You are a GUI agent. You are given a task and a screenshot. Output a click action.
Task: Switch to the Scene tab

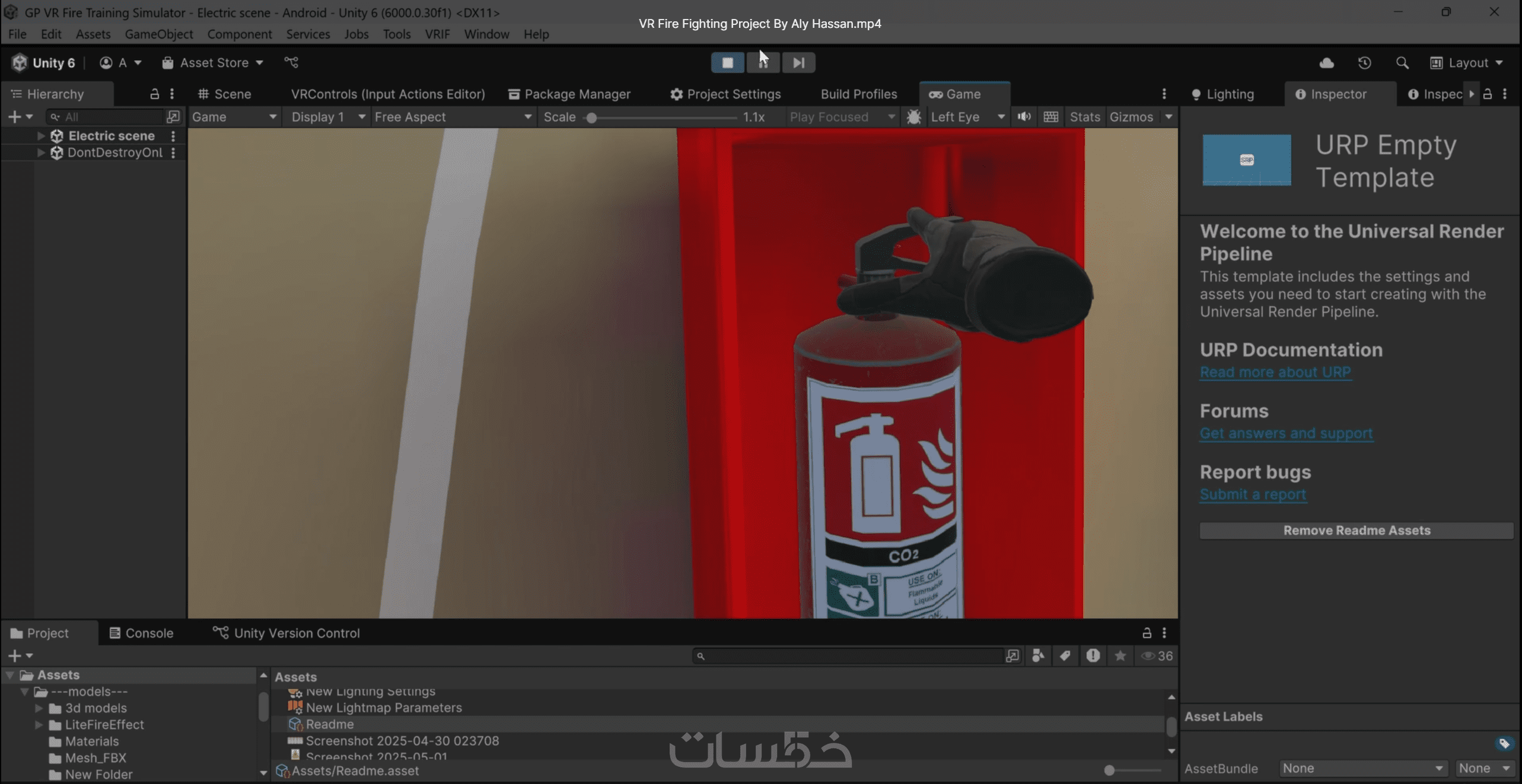click(x=225, y=94)
